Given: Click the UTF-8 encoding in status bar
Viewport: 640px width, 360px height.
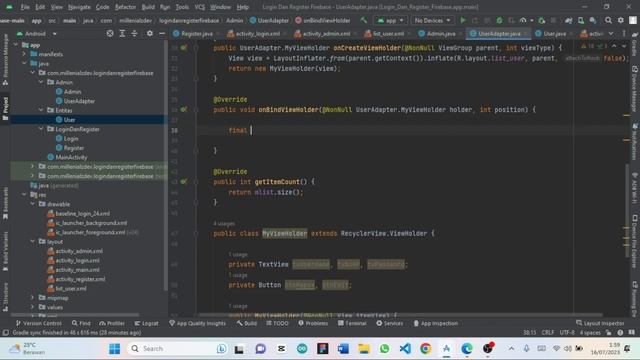Looking at the screenshot, I should [x=567, y=333].
